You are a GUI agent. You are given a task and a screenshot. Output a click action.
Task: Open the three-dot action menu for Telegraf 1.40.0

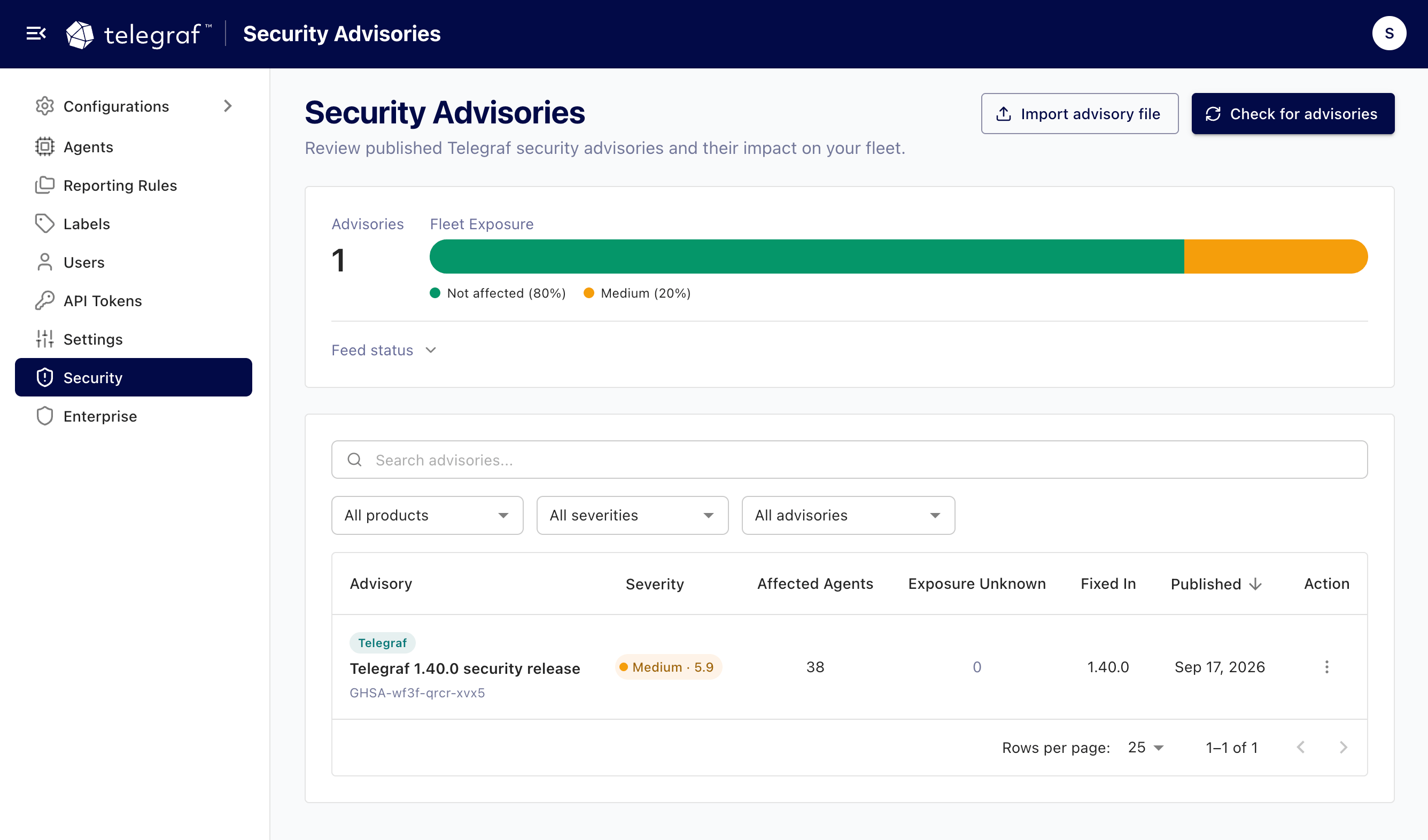coord(1326,667)
